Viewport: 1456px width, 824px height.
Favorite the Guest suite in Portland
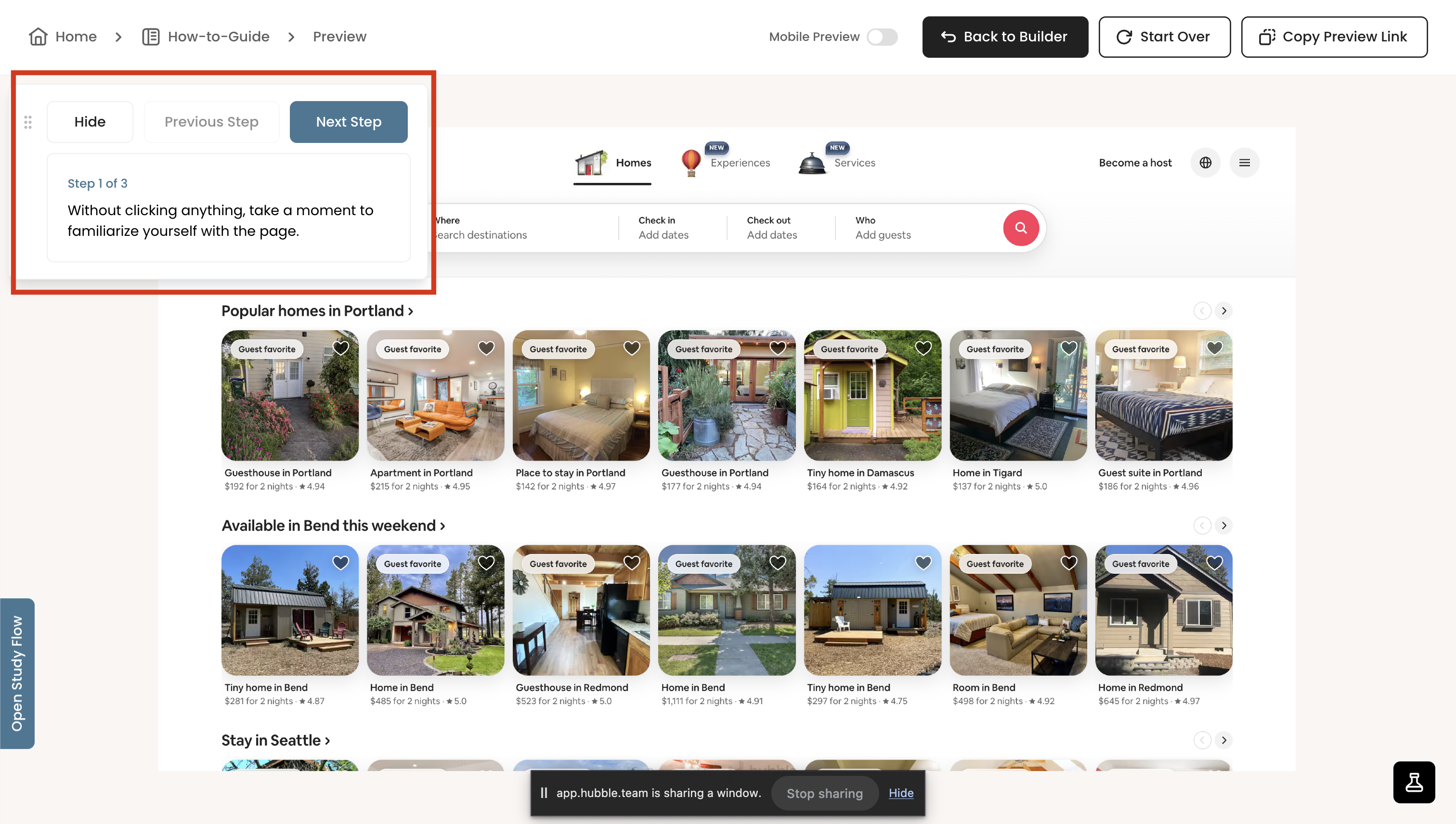coord(1214,348)
